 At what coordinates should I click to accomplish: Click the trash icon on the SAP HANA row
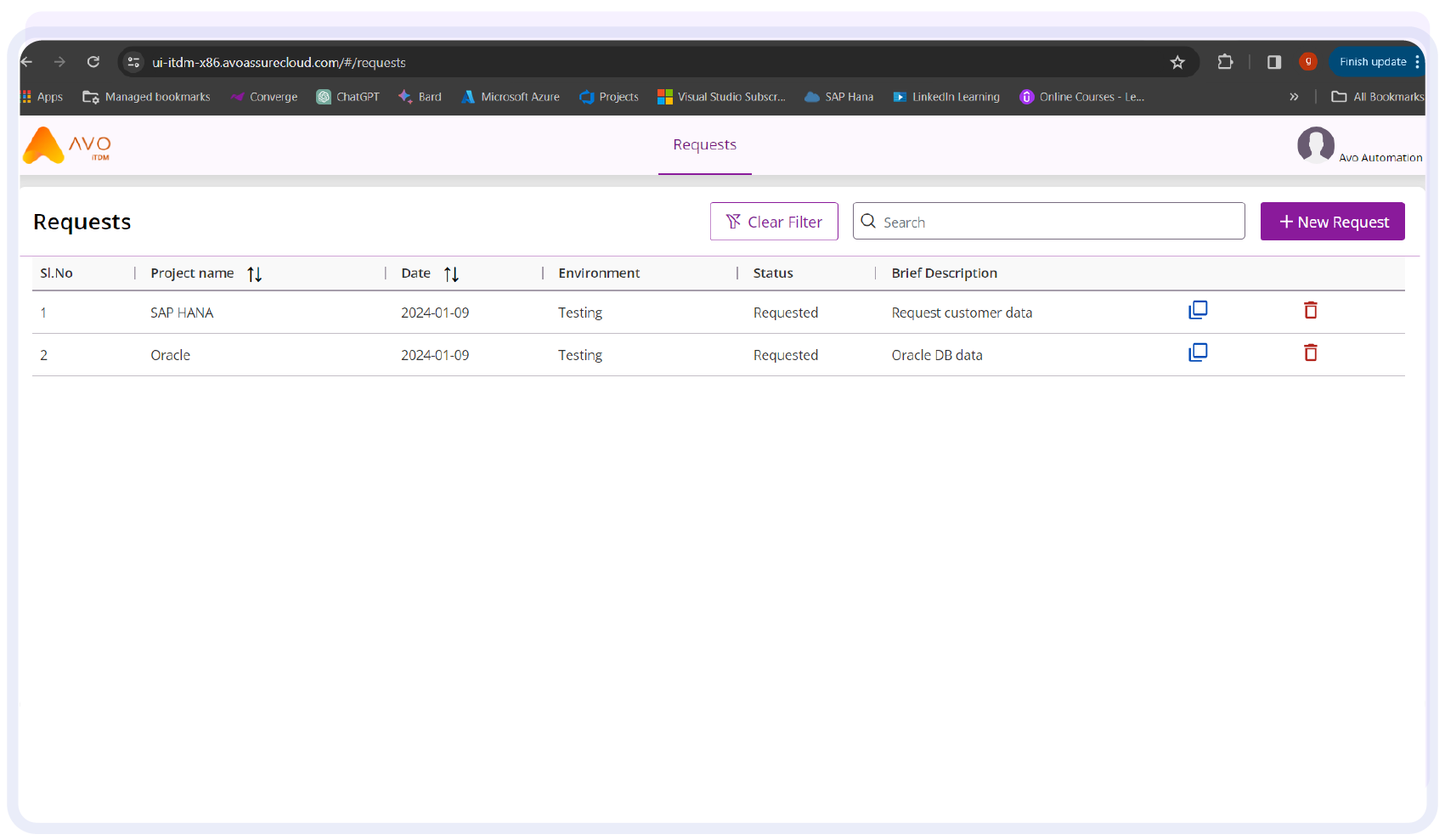1310,310
